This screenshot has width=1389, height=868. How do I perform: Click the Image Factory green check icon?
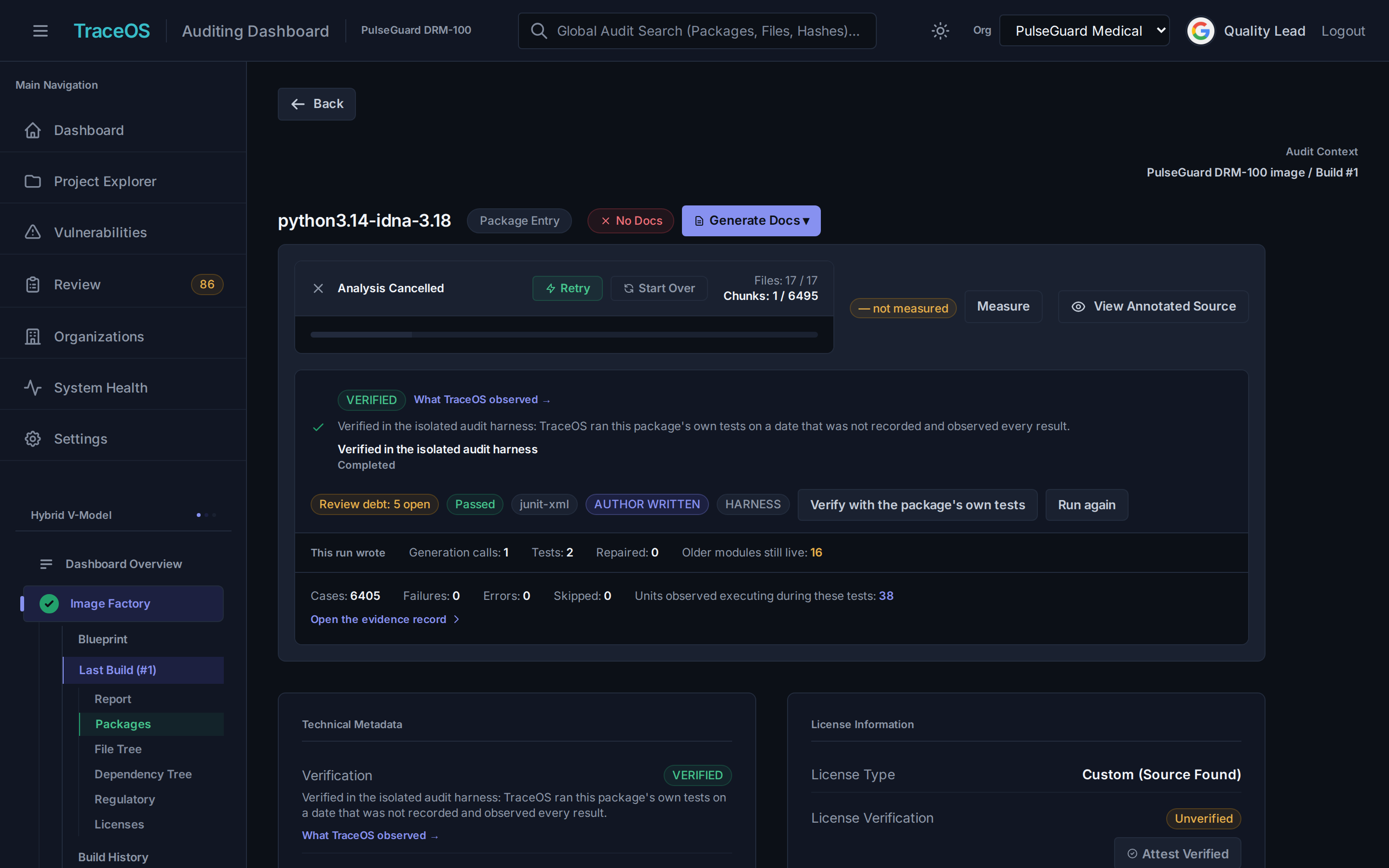(49, 603)
